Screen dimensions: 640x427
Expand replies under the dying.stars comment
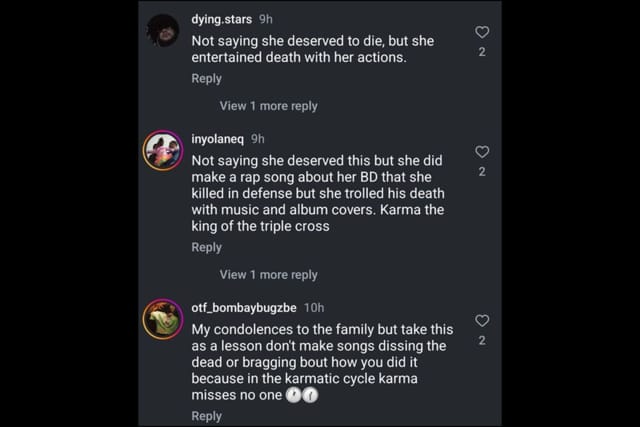(x=268, y=106)
